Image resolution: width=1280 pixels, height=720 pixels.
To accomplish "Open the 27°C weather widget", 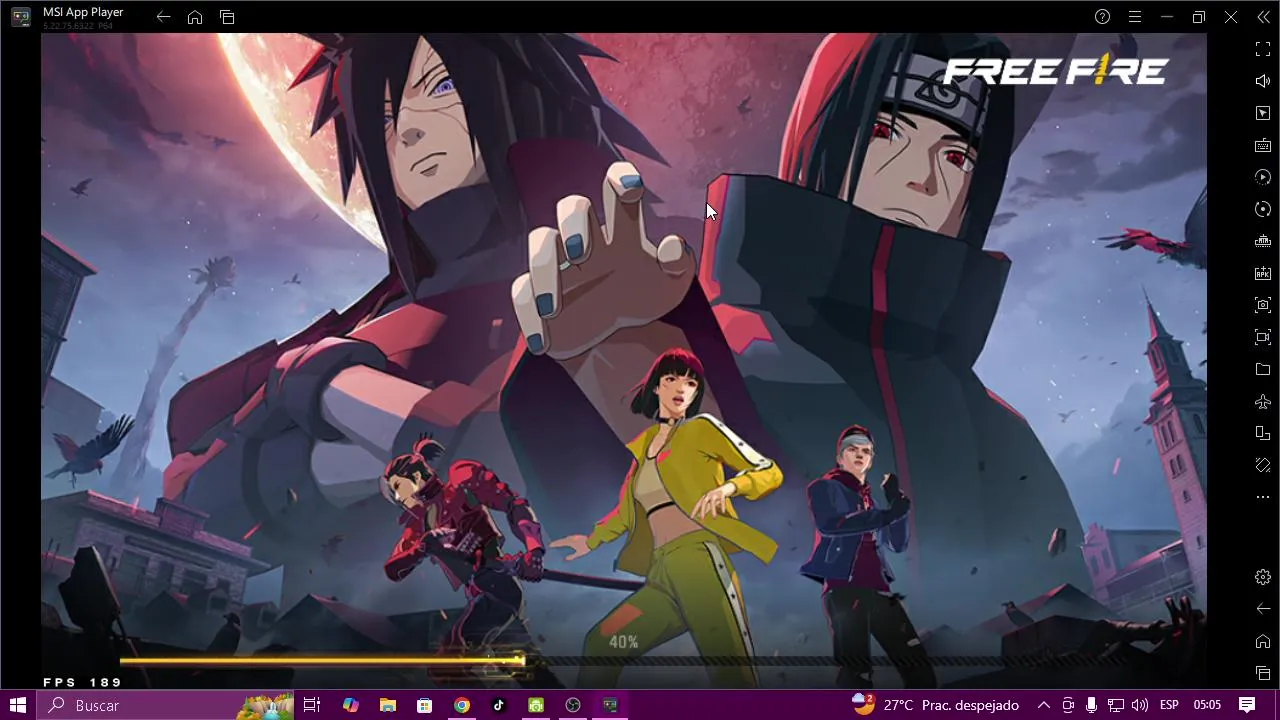I will click(x=935, y=705).
